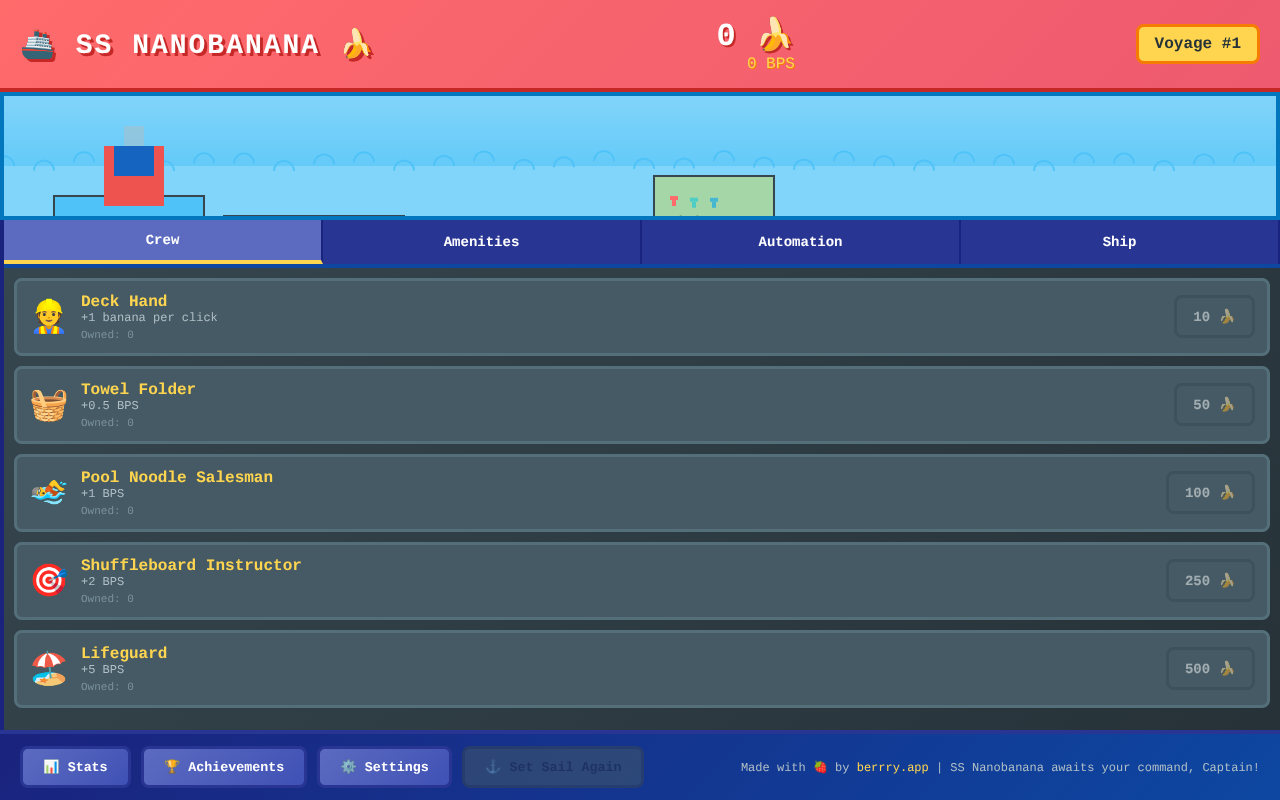The image size is (1280, 800).
Task: Switch to the Amenities tab
Action: (481, 242)
